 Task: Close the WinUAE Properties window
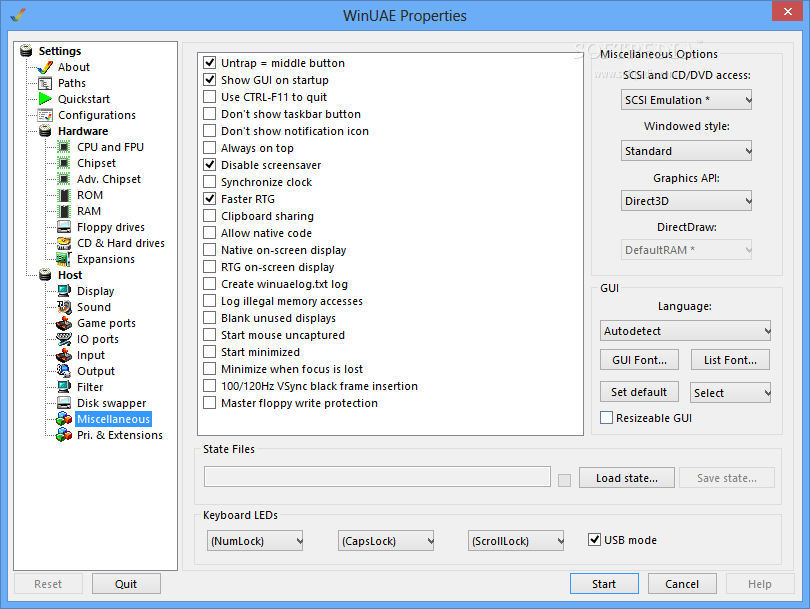[787, 11]
